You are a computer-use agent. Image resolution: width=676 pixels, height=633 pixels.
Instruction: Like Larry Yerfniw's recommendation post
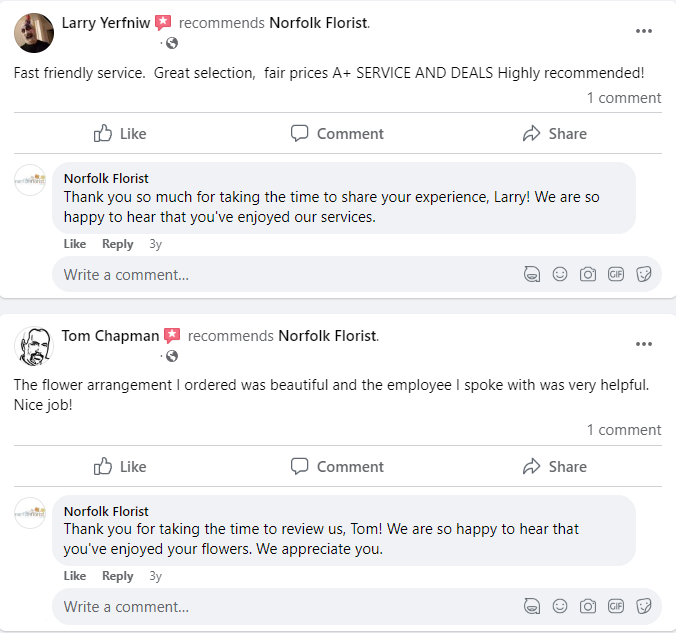point(120,134)
